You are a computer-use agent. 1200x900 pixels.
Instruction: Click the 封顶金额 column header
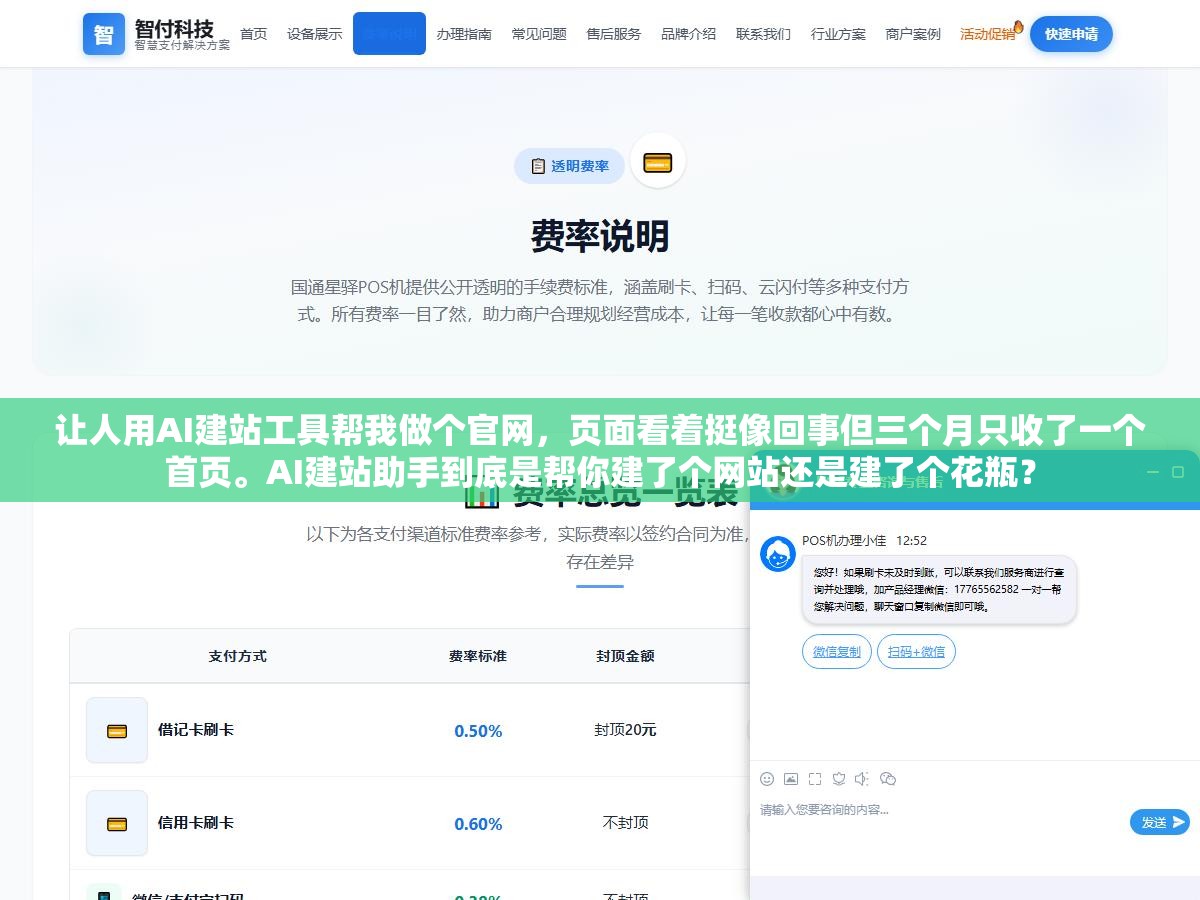tap(625, 656)
